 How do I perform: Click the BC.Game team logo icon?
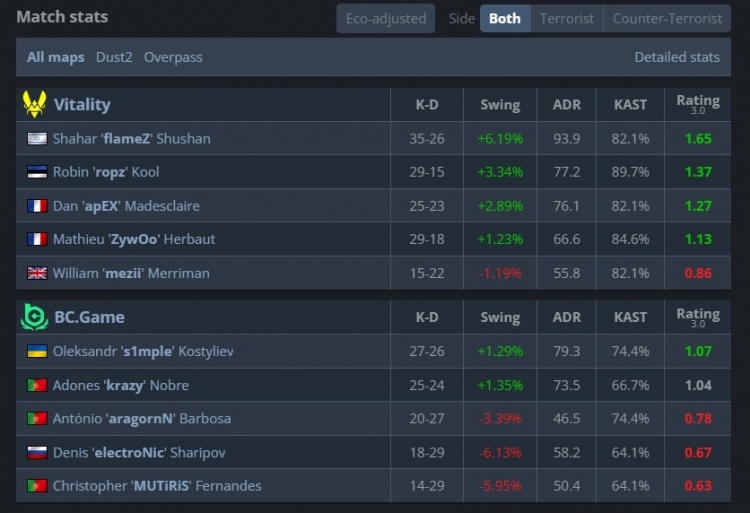34,317
